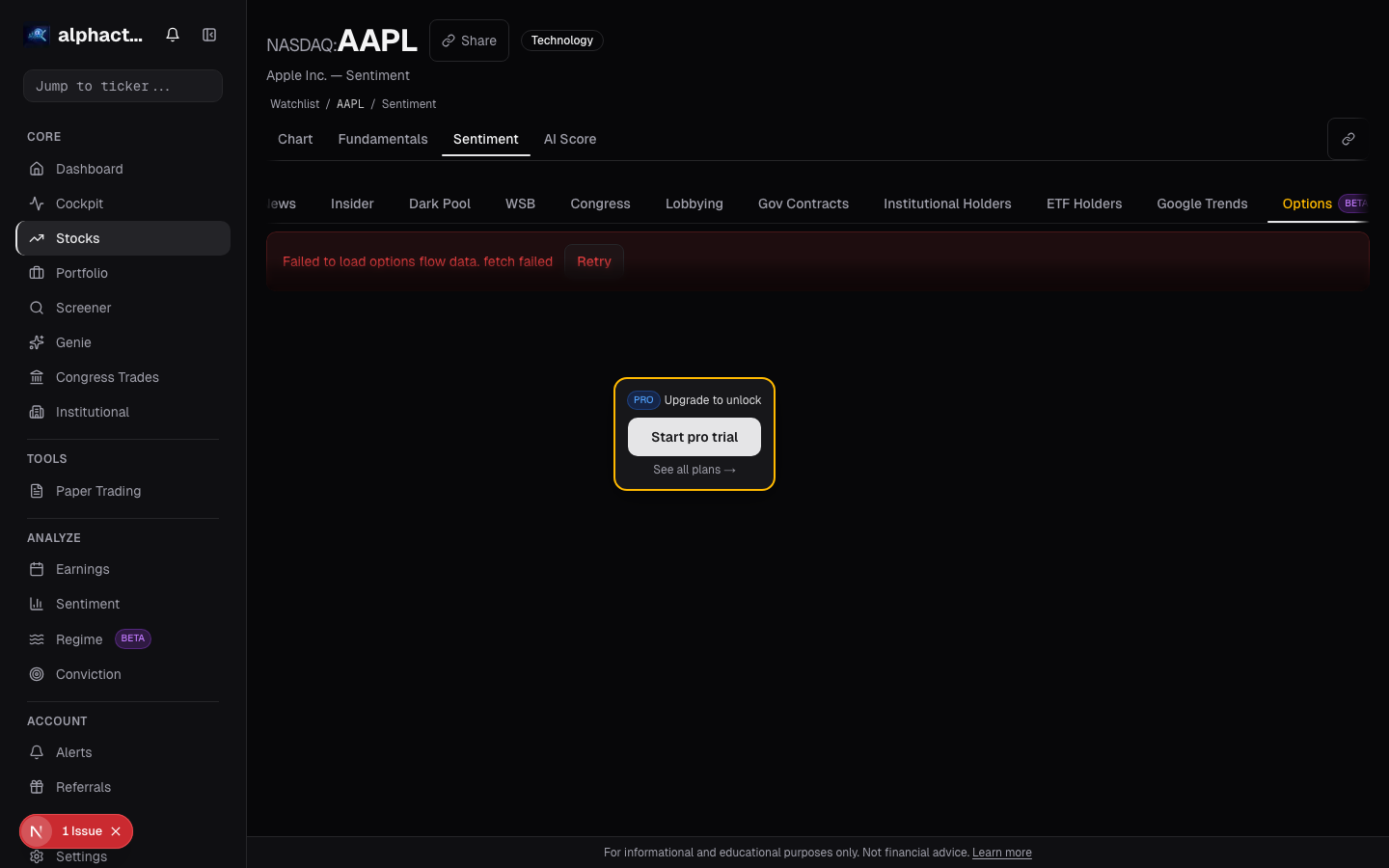Open Paper Trading
1389x868 pixels.
[x=98, y=491]
